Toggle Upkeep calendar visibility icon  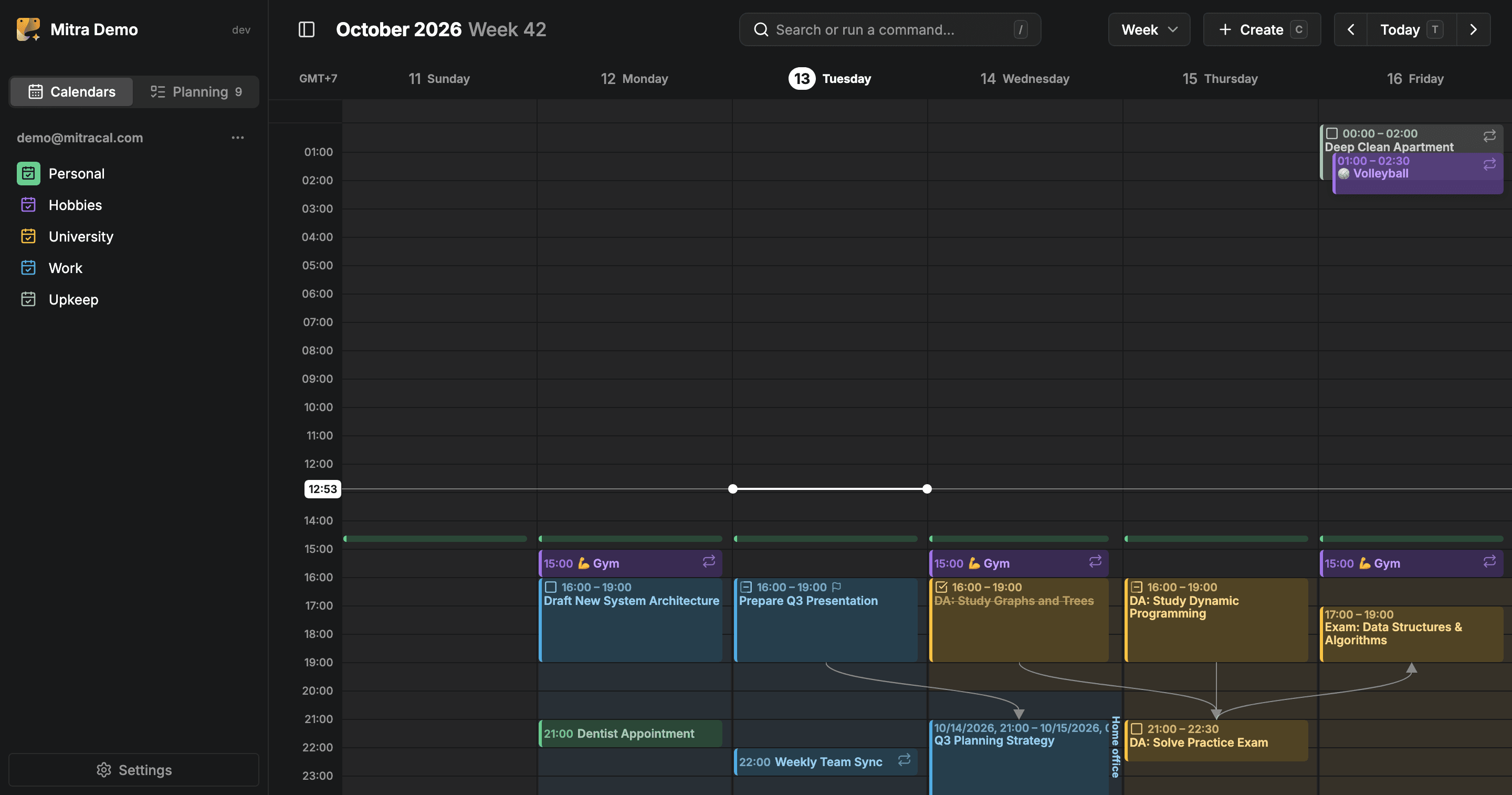tap(28, 299)
